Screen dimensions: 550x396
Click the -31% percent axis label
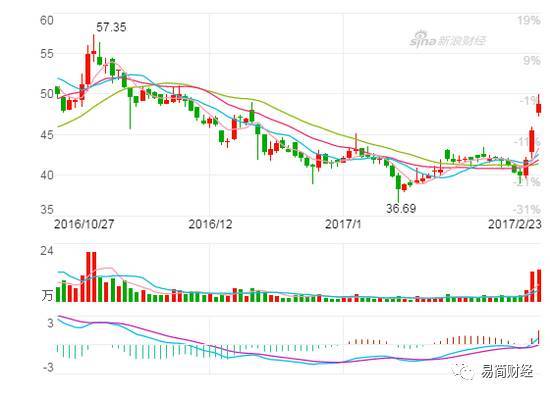coord(527,209)
